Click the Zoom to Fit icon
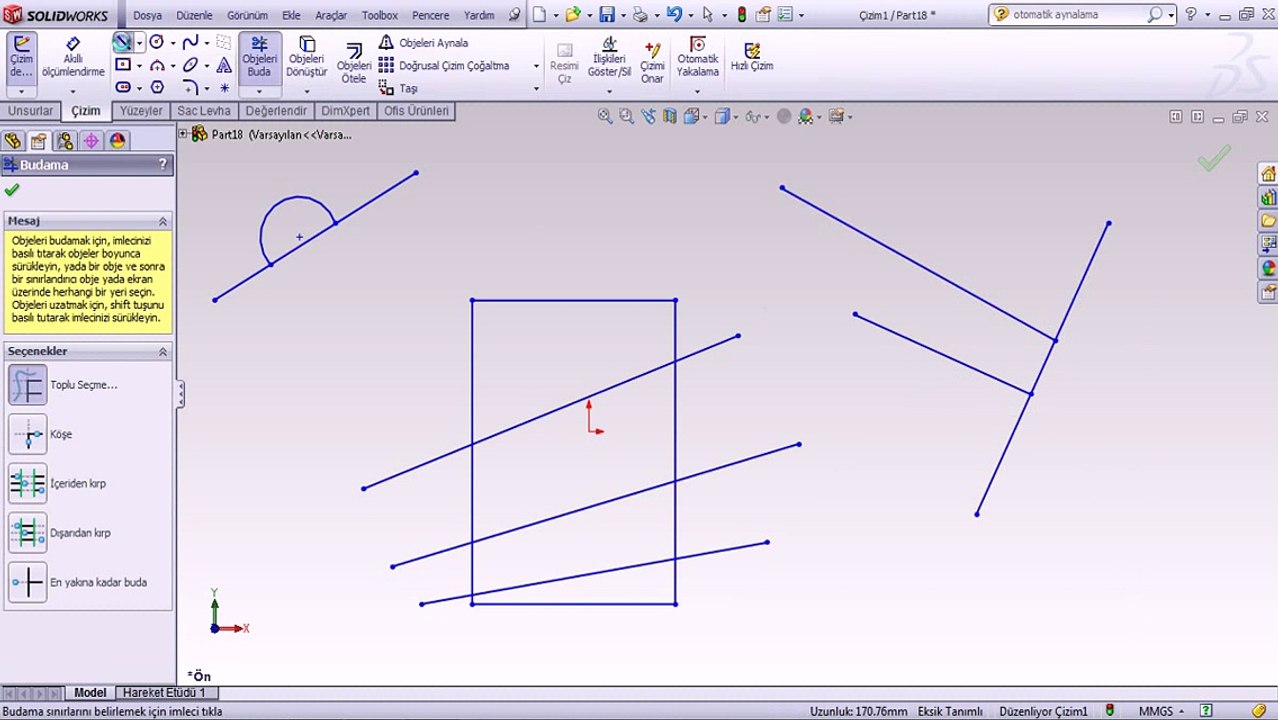This screenshot has height=720, width=1278. click(605, 116)
